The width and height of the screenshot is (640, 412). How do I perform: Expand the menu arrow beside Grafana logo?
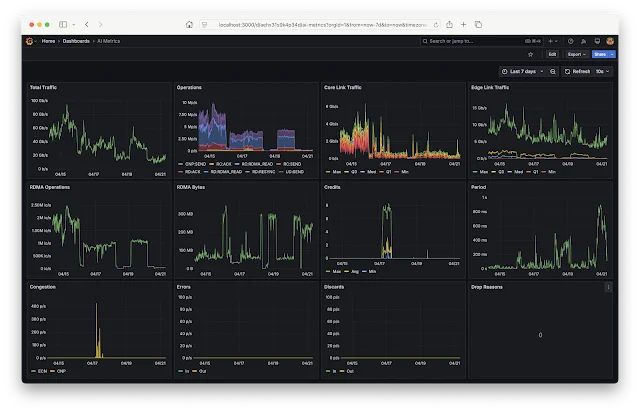click(36, 41)
